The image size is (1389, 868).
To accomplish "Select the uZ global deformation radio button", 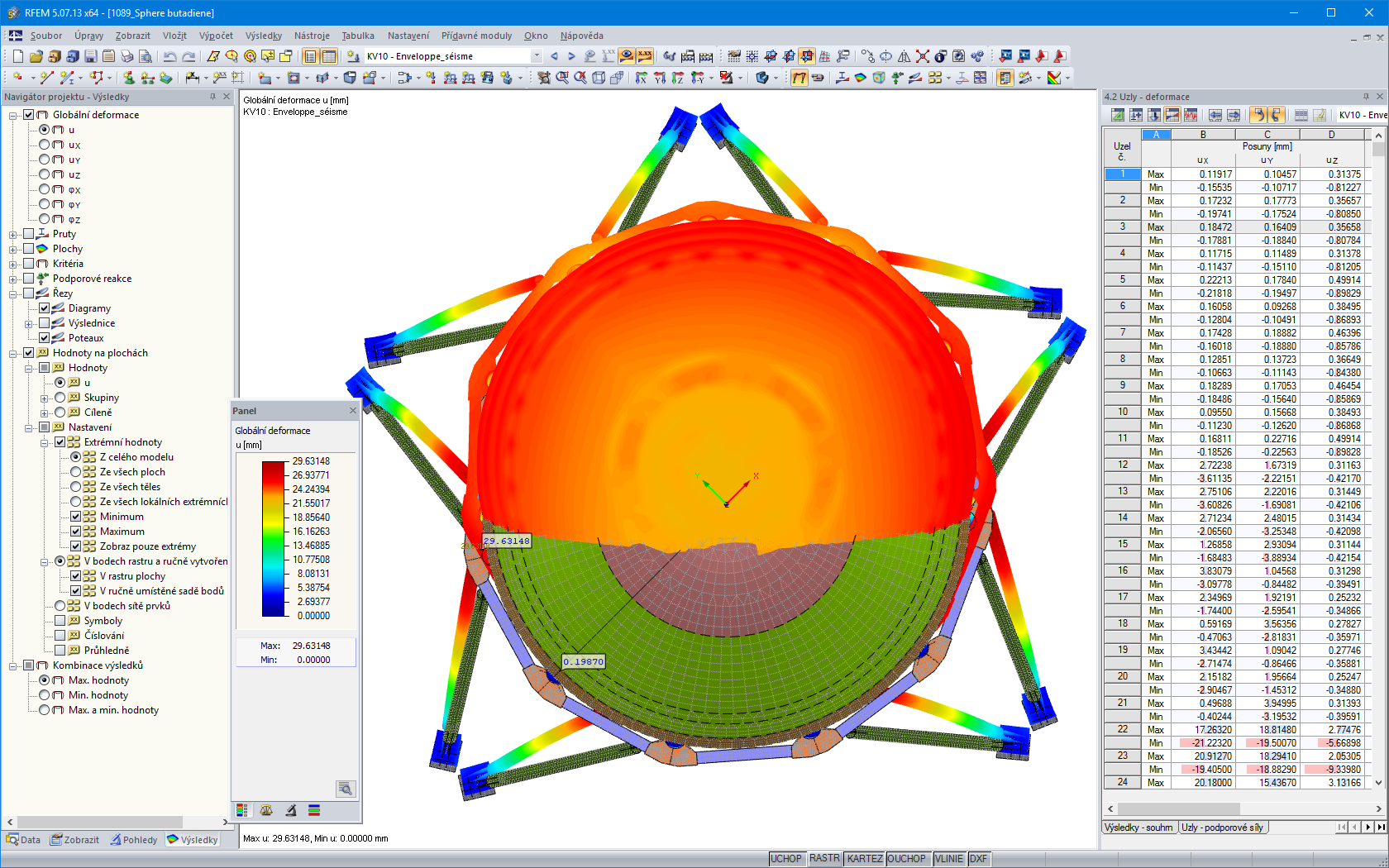I will (x=45, y=174).
